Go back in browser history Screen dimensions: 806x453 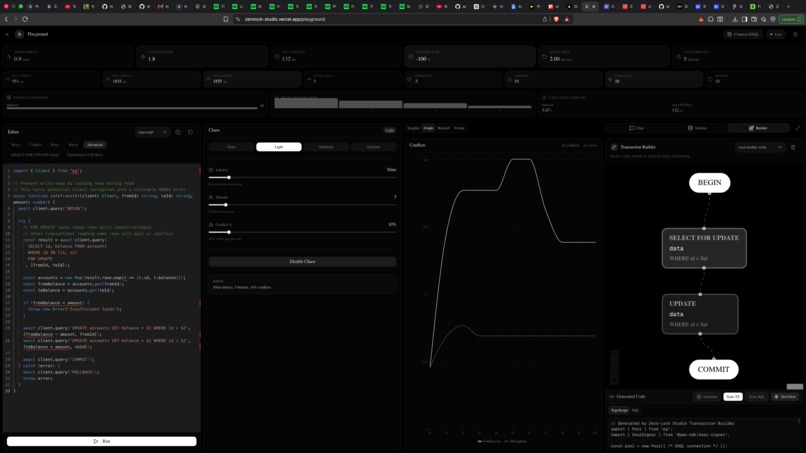click(x=6, y=19)
